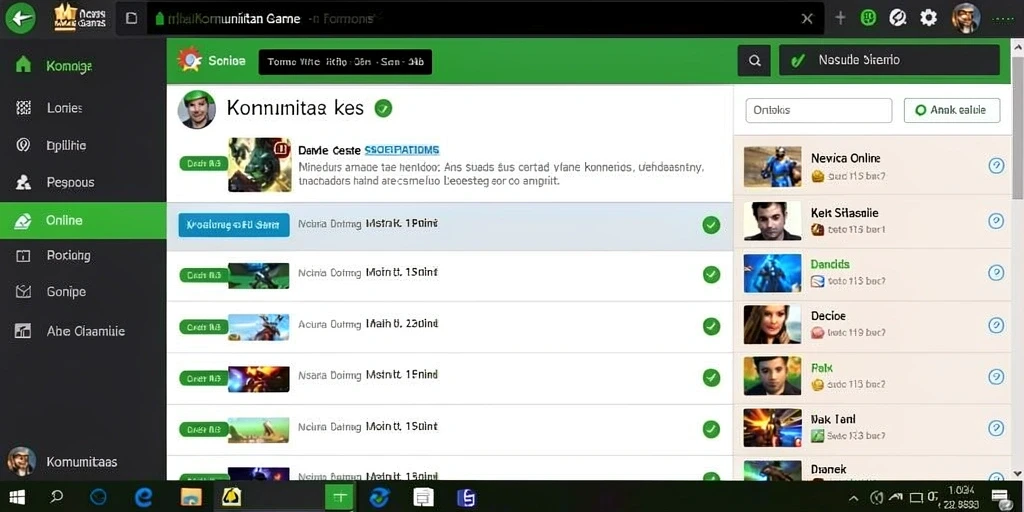Open the Komonige home sidebar item
Image resolution: width=1024 pixels, height=512 pixels.
tap(83, 66)
